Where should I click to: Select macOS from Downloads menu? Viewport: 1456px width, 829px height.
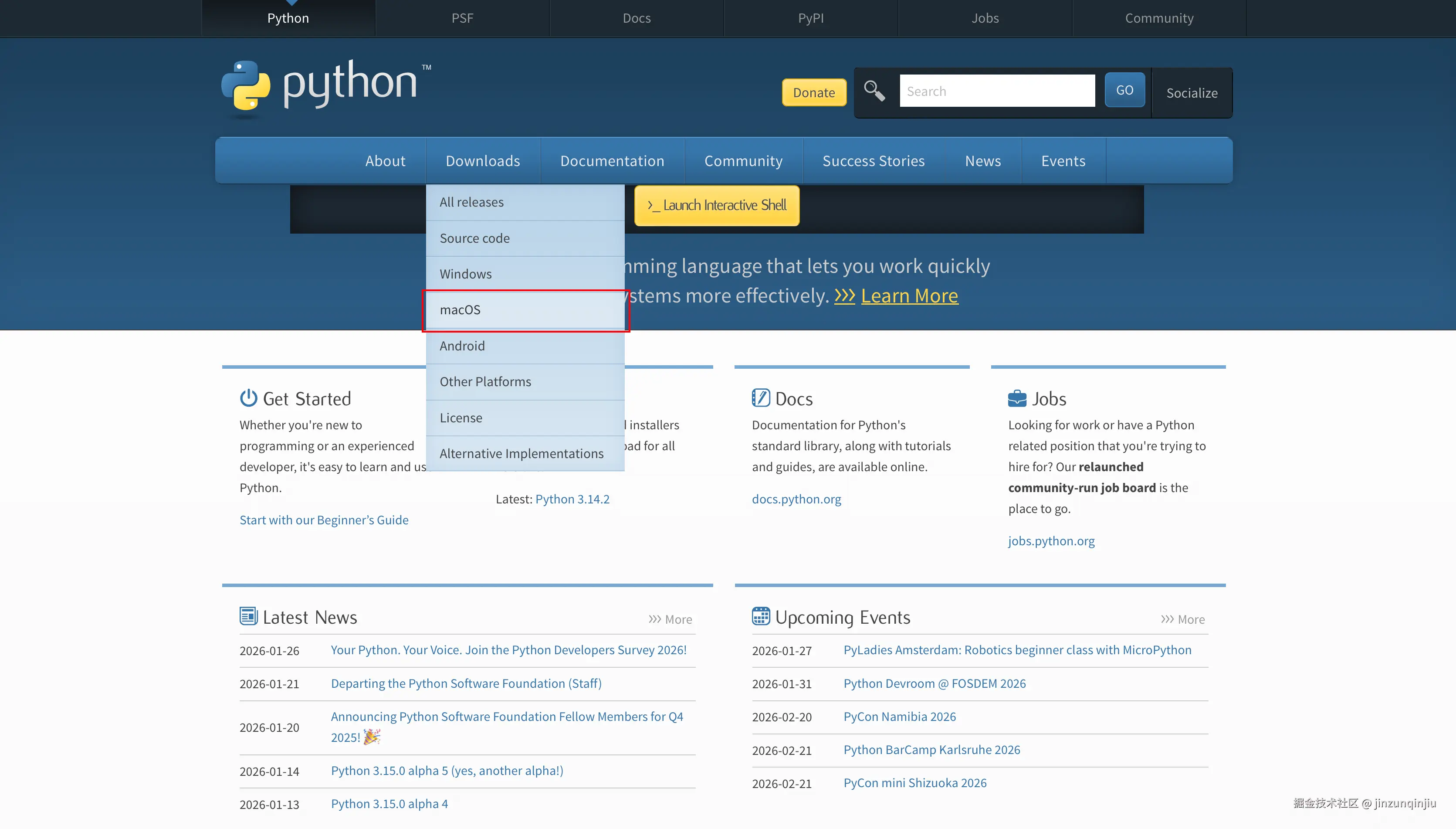coord(460,310)
